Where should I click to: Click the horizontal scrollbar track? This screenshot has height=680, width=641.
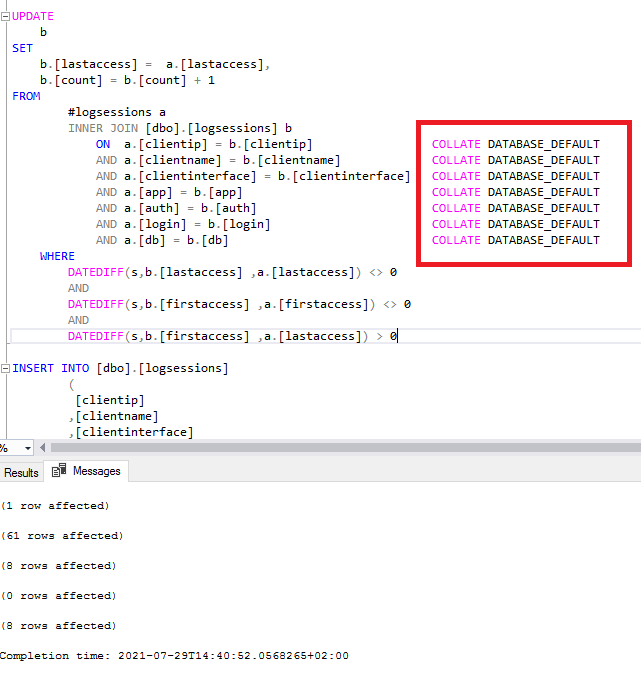pyautogui.click(x=346, y=448)
